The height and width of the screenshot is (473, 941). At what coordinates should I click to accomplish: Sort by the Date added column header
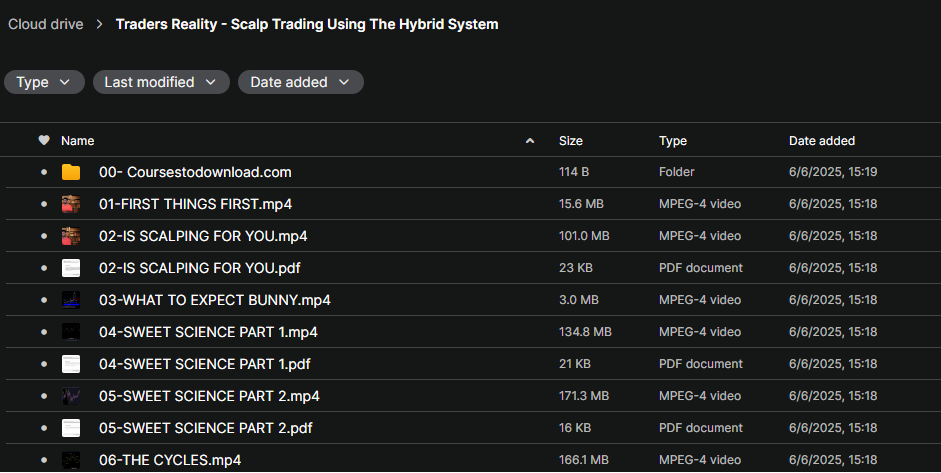pos(822,140)
